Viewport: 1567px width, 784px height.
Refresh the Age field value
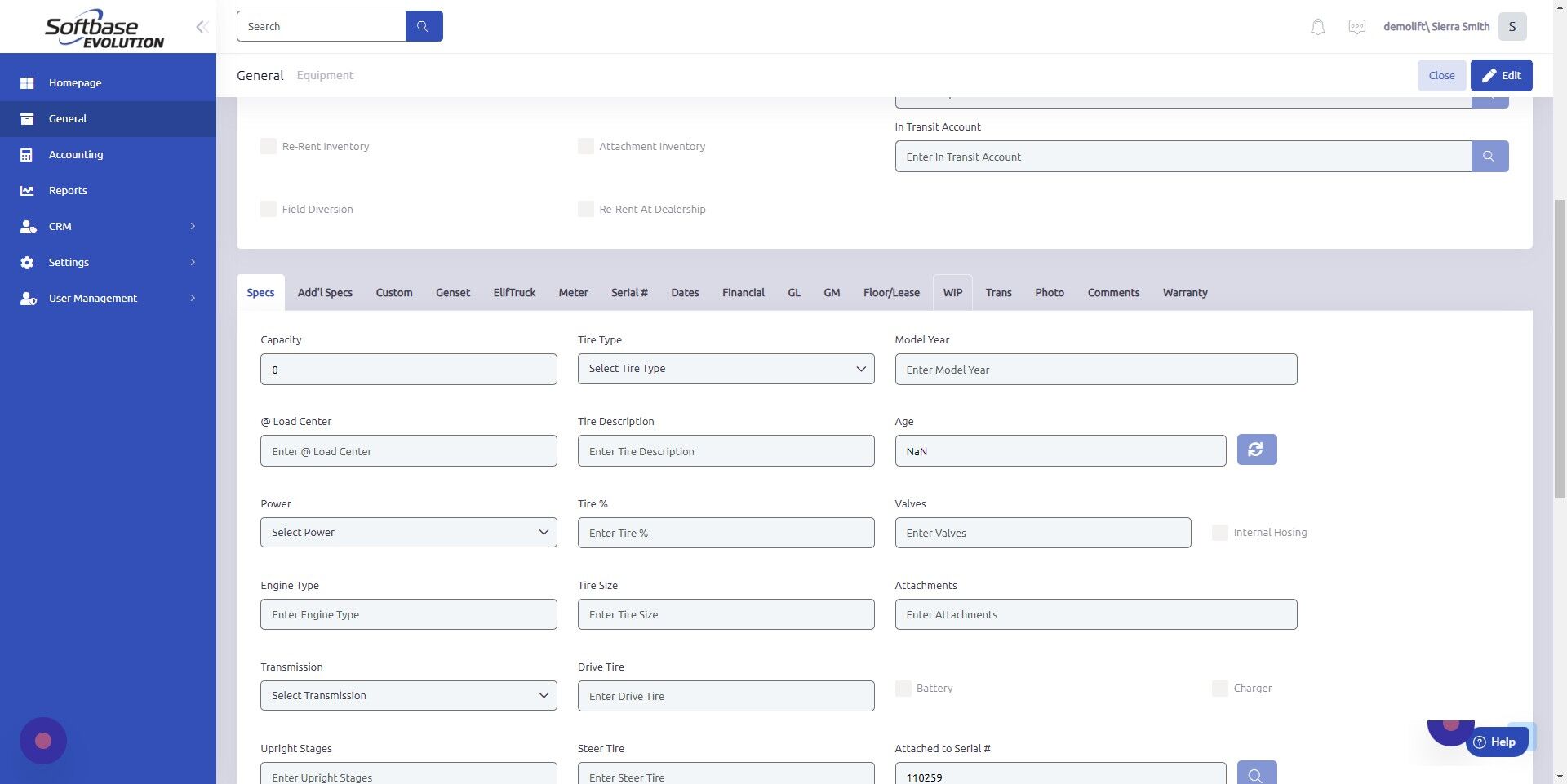click(x=1256, y=449)
